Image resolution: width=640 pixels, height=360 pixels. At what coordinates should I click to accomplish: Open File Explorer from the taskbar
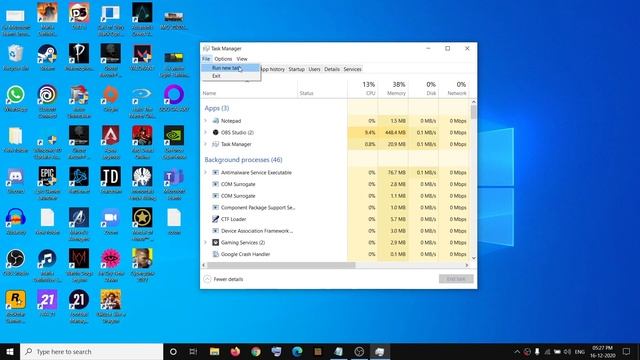click(214, 351)
